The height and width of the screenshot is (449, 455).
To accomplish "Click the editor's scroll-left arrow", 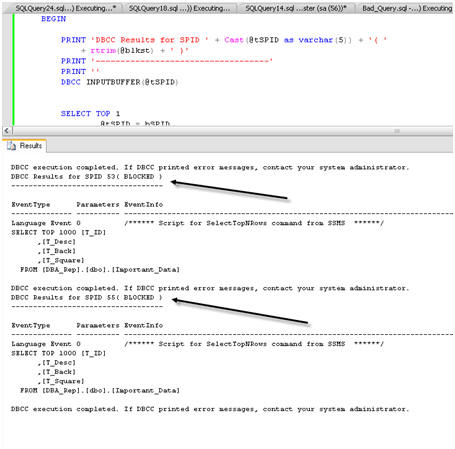I will tap(7, 131).
